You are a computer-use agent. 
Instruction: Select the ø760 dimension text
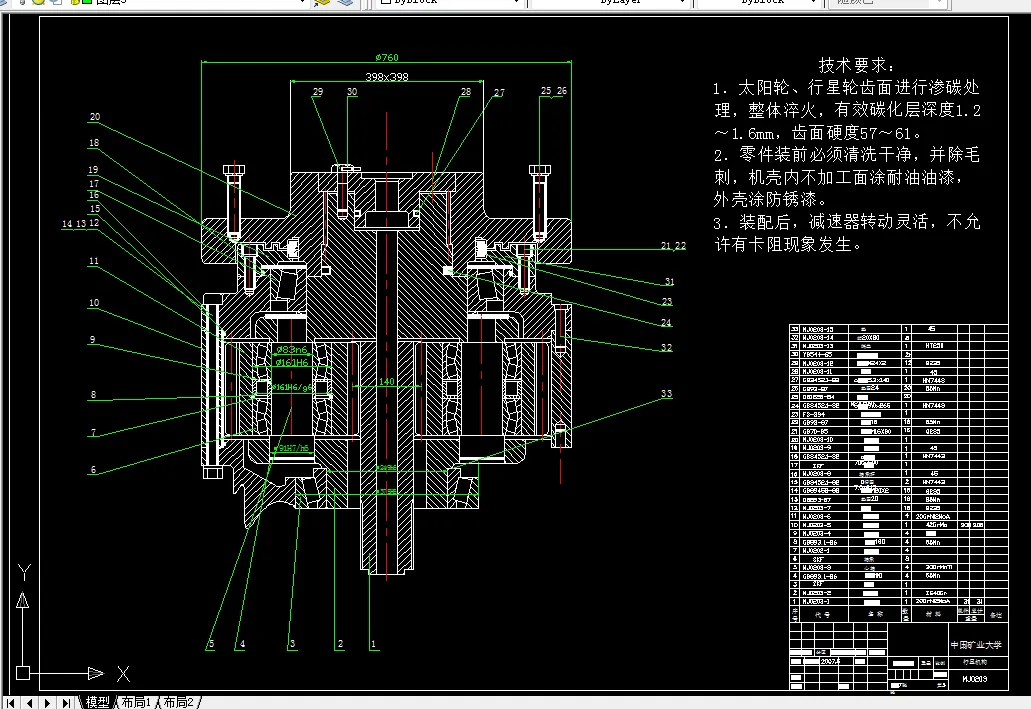(x=387, y=57)
